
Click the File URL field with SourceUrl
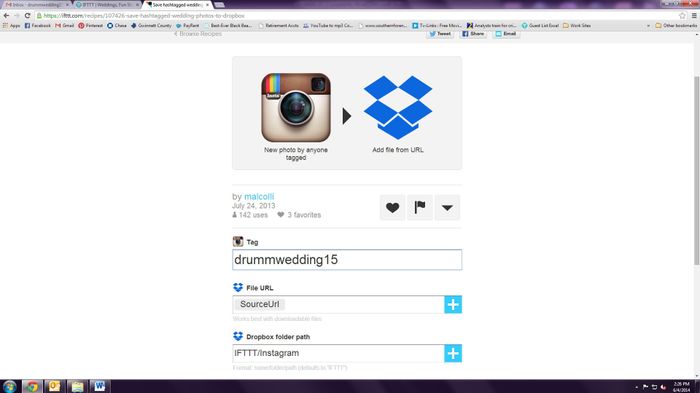[338, 305]
